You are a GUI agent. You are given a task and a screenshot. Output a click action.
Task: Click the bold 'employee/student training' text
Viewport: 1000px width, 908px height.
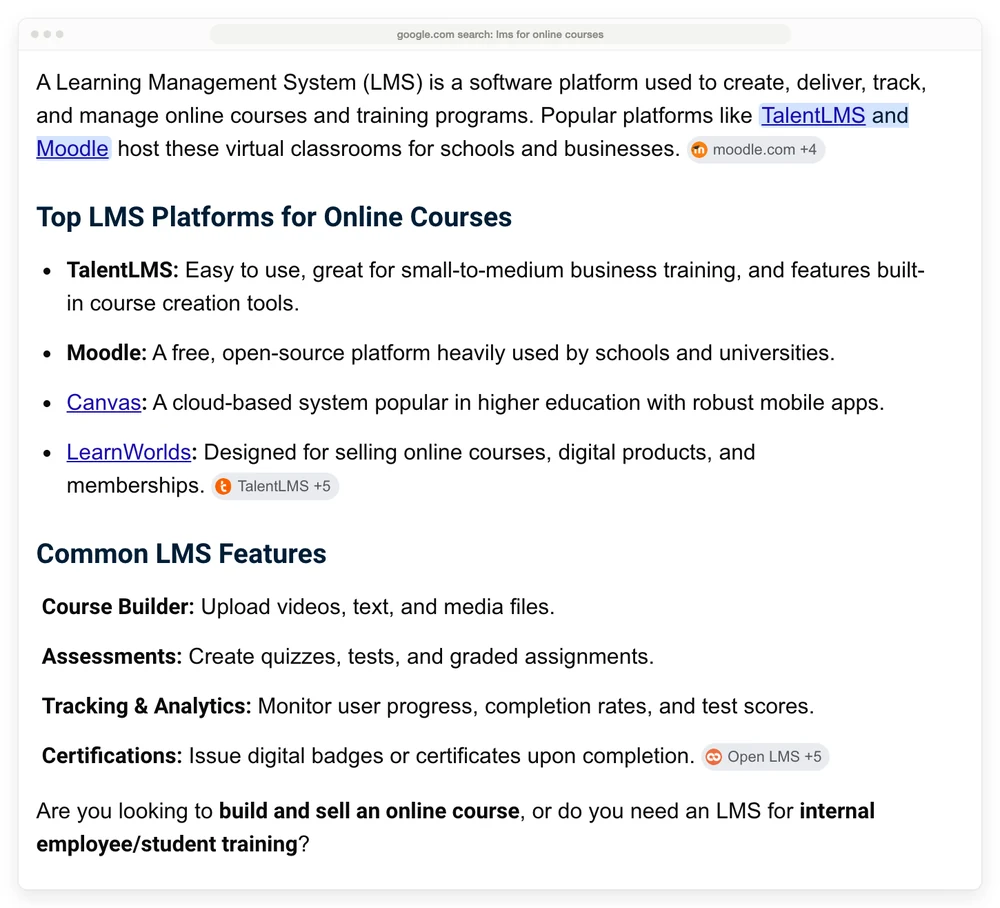click(167, 844)
